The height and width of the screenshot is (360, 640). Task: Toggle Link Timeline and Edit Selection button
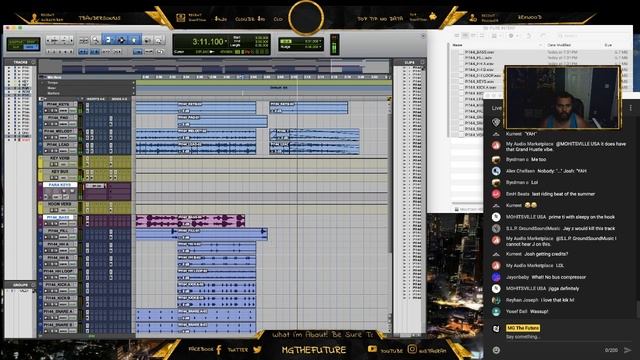point(95,52)
